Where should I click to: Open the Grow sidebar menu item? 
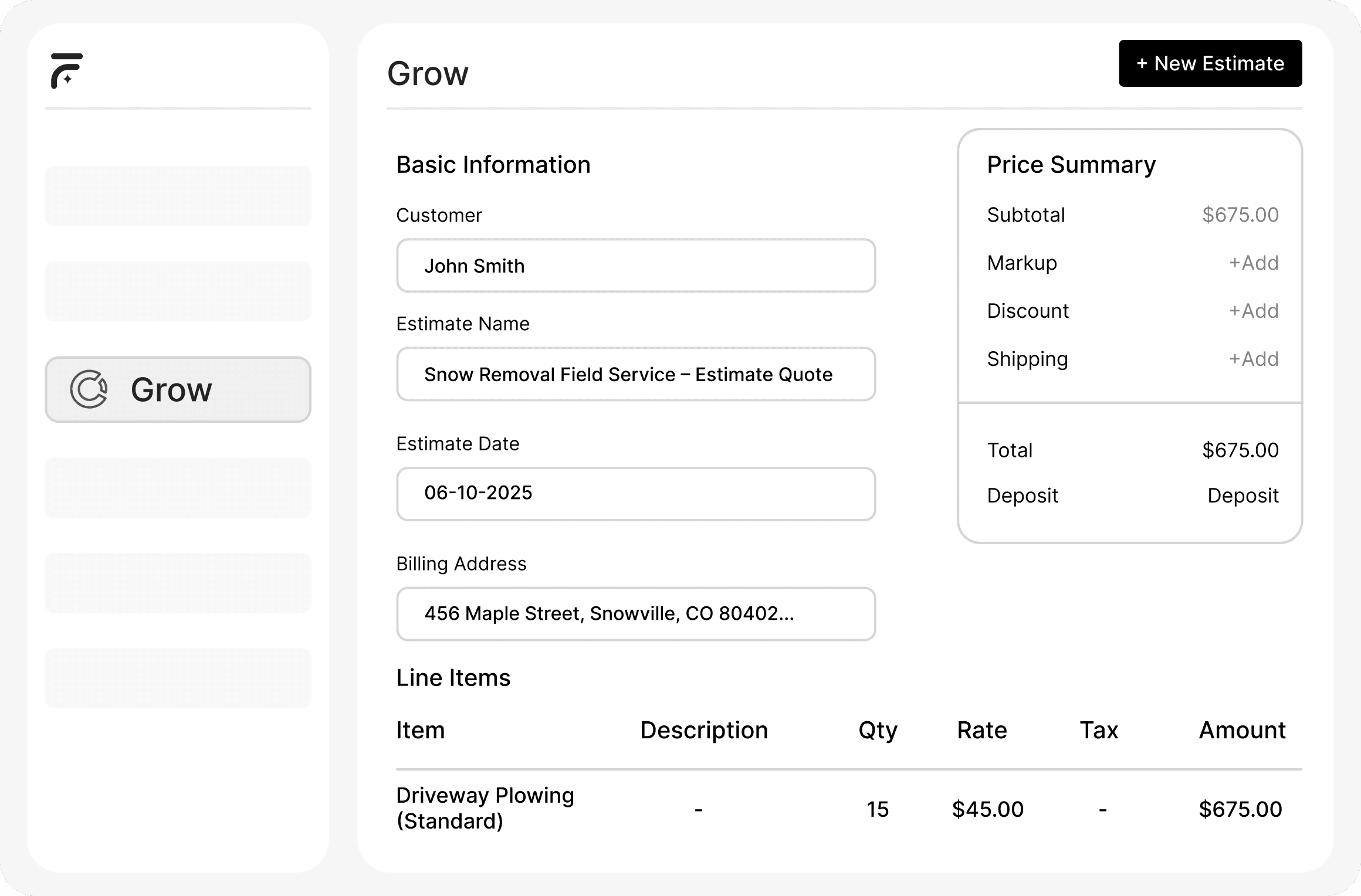[x=178, y=389]
